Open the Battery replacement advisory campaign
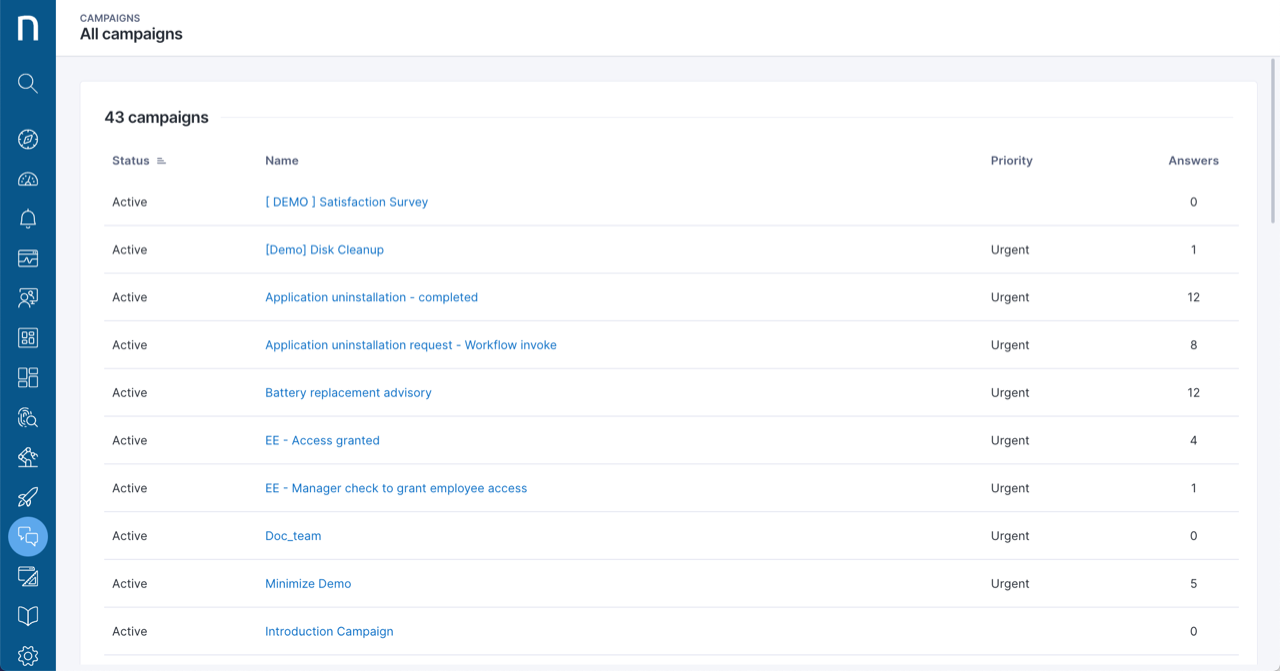Image resolution: width=1280 pixels, height=671 pixels. (x=348, y=392)
